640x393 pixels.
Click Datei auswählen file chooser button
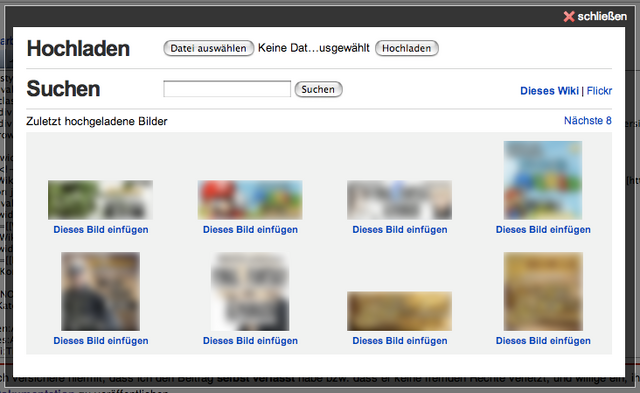click(x=208, y=48)
